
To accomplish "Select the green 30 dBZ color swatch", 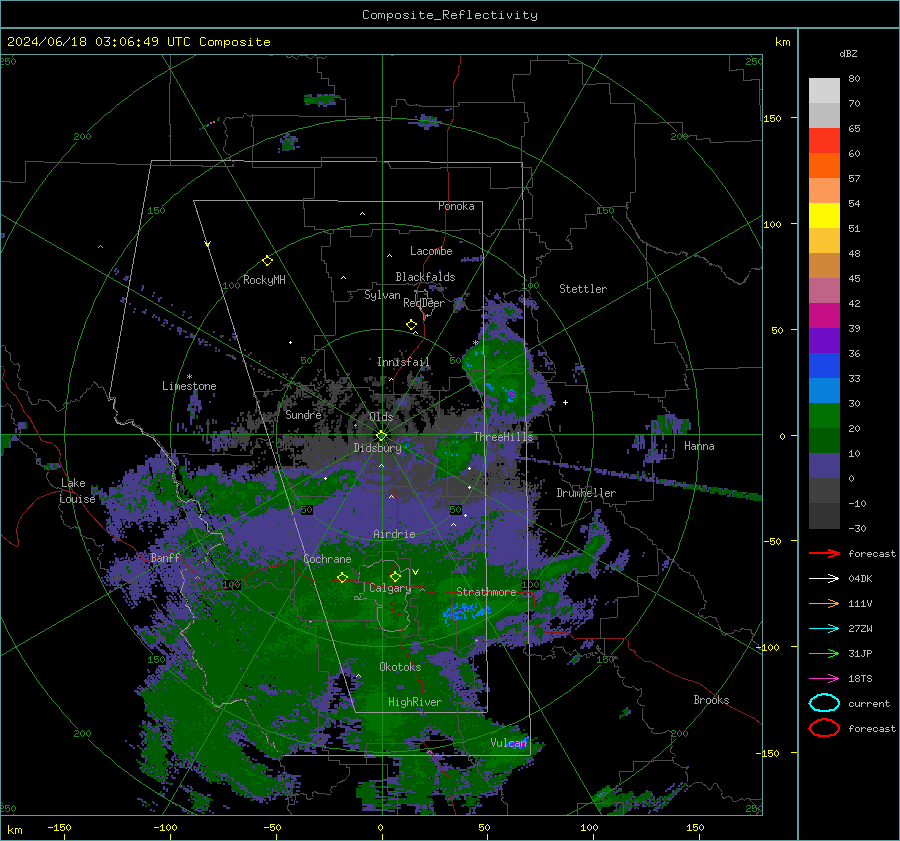I will (x=824, y=415).
